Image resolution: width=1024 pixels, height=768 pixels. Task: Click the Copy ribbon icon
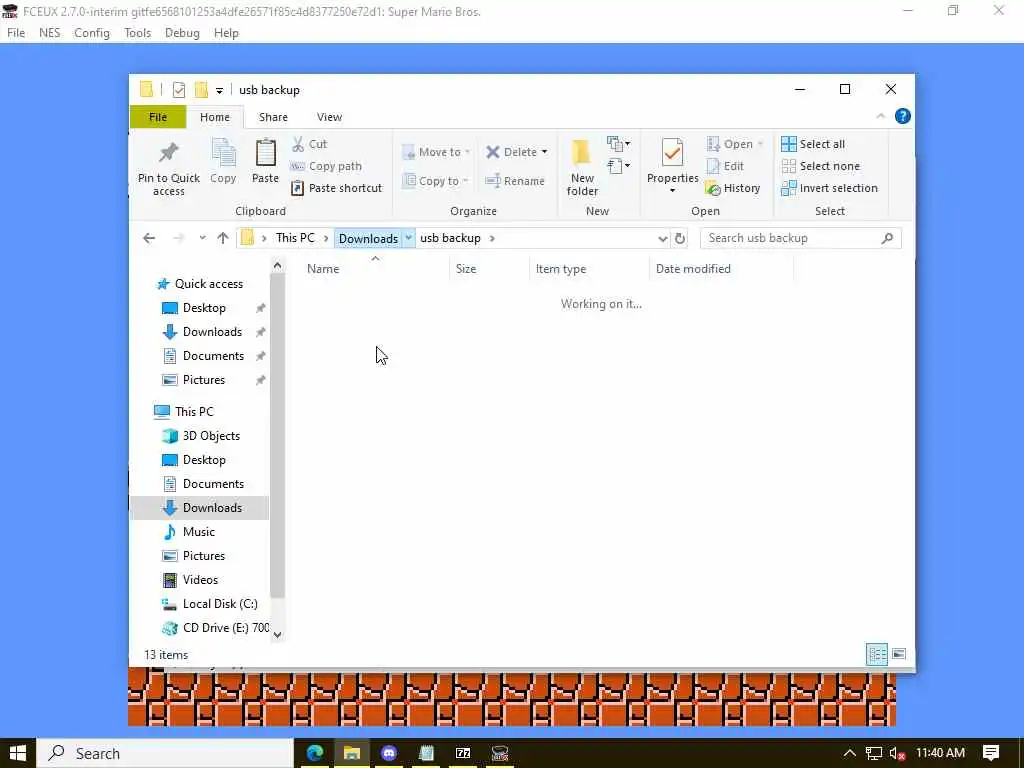[x=223, y=161]
